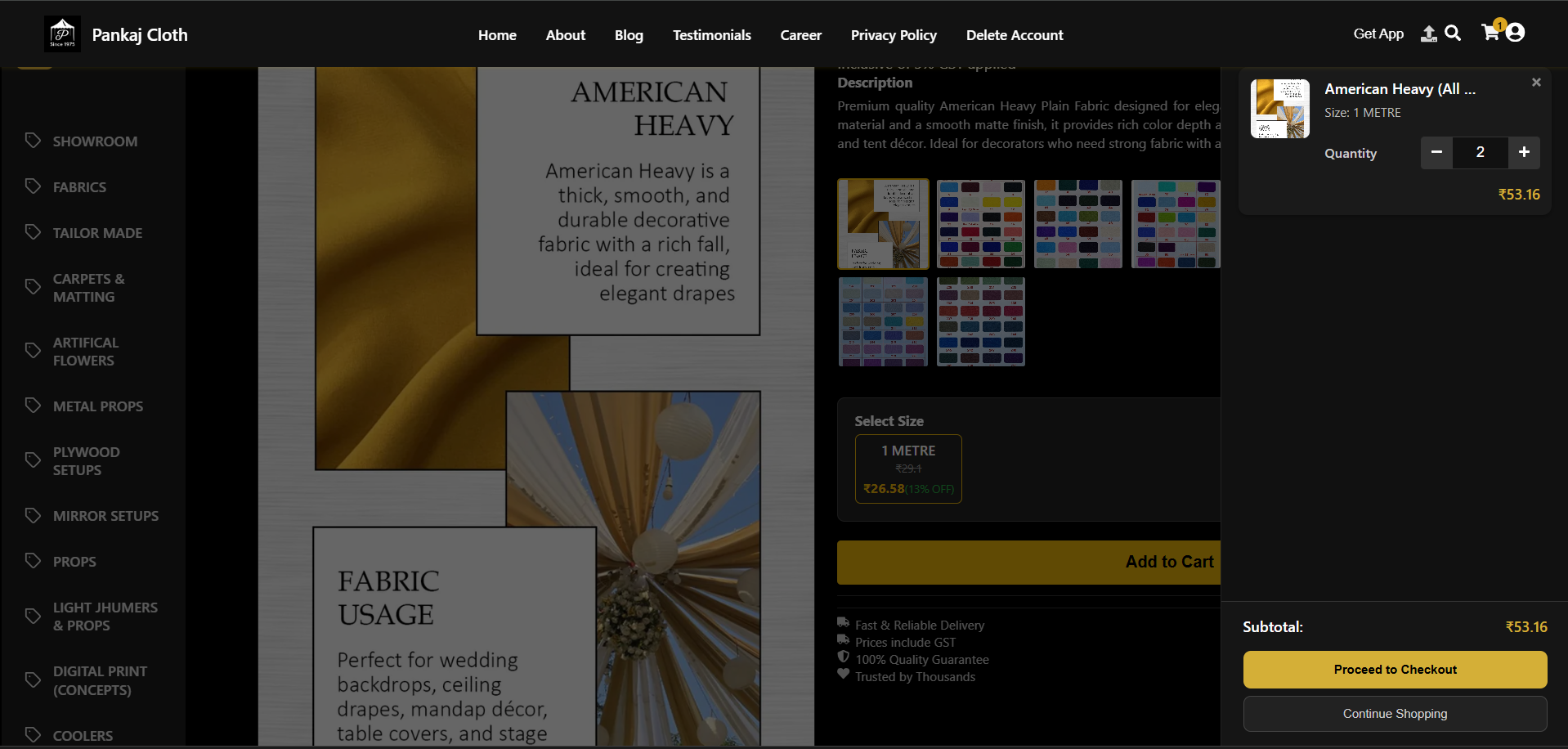Select the sixth thumbnail in second row
Screen dimensions: 1568x749
[981, 321]
